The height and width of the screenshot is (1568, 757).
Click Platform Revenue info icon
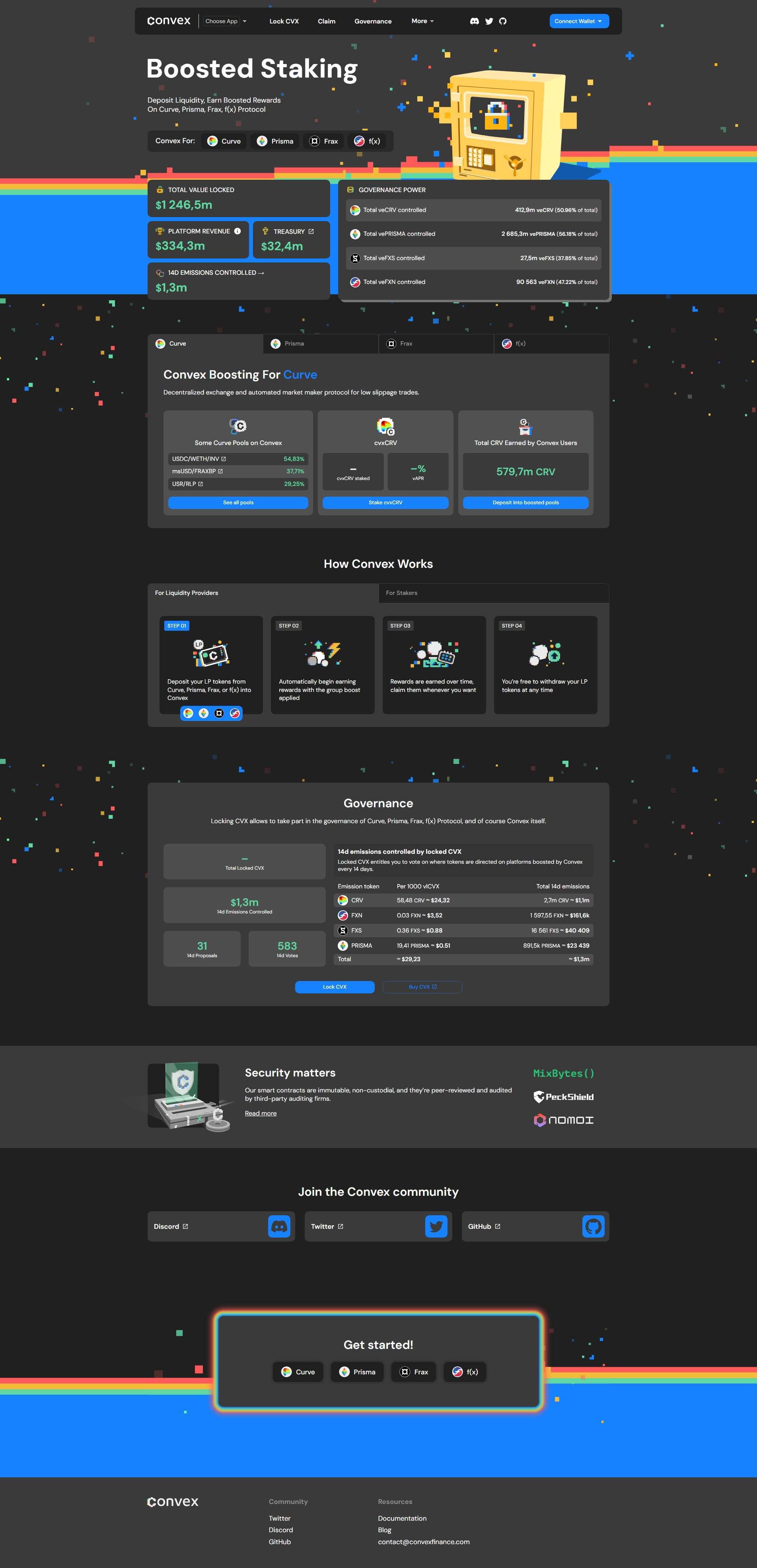[237, 231]
